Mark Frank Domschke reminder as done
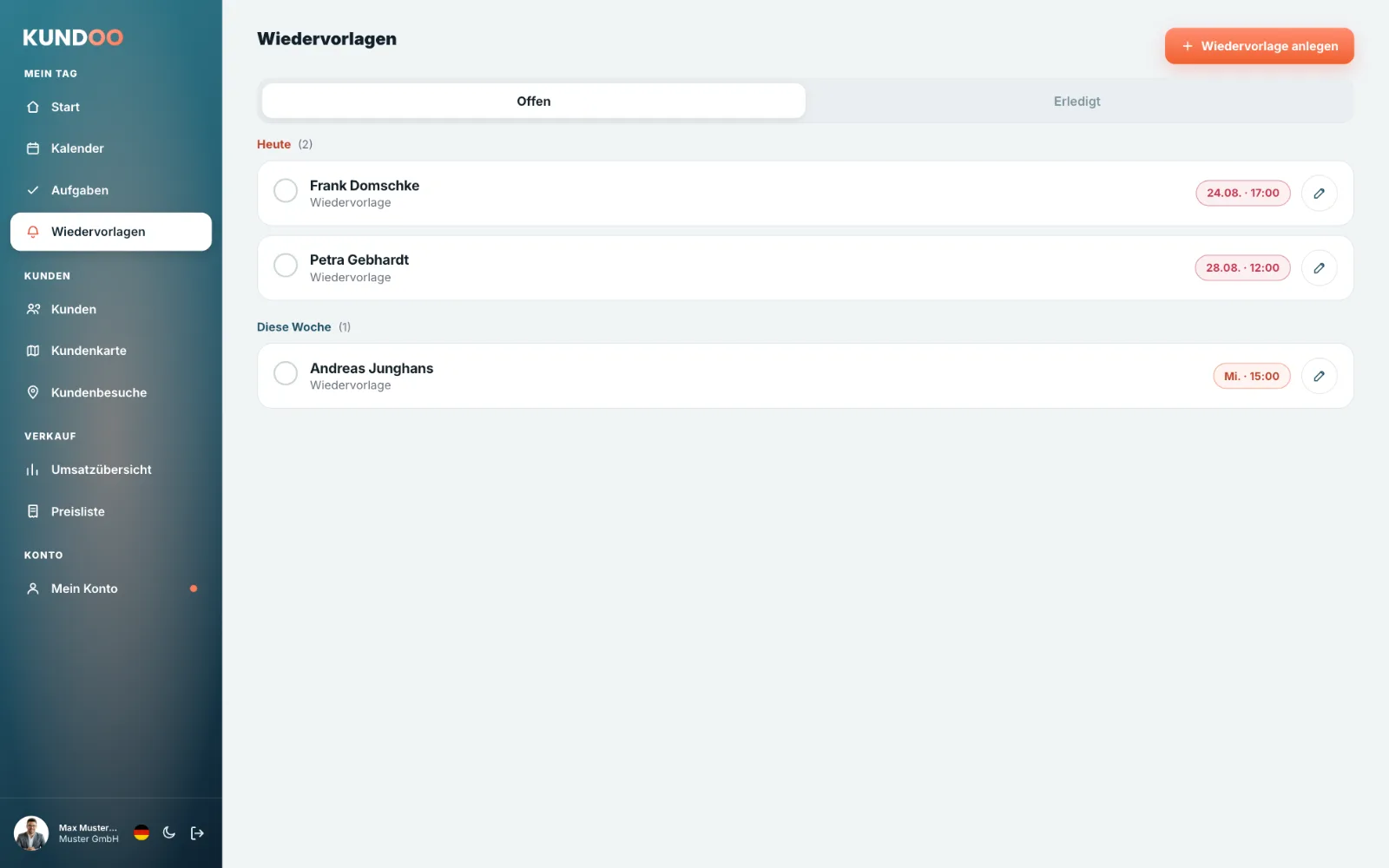 (x=286, y=191)
